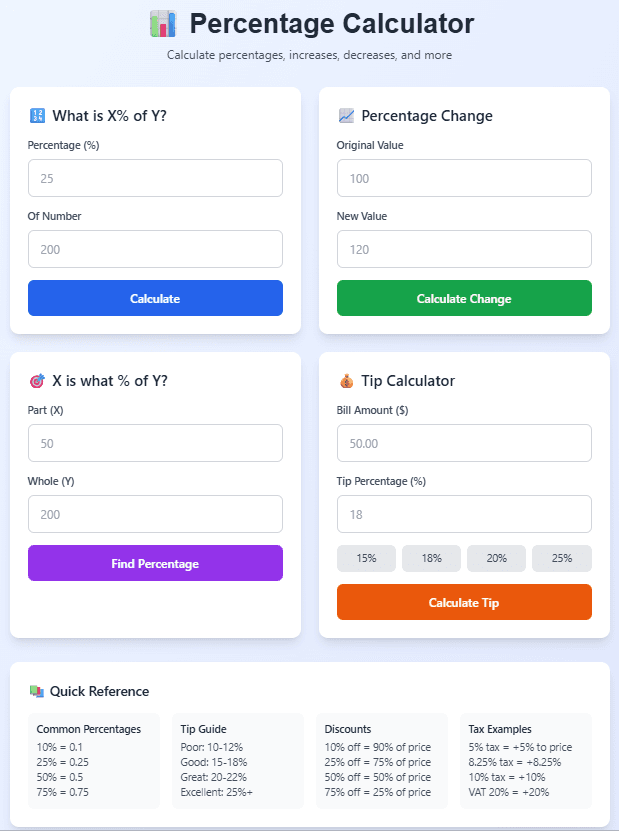Click the Find Percentage button
Image resolution: width=619 pixels, height=831 pixels.
(155, 563)
